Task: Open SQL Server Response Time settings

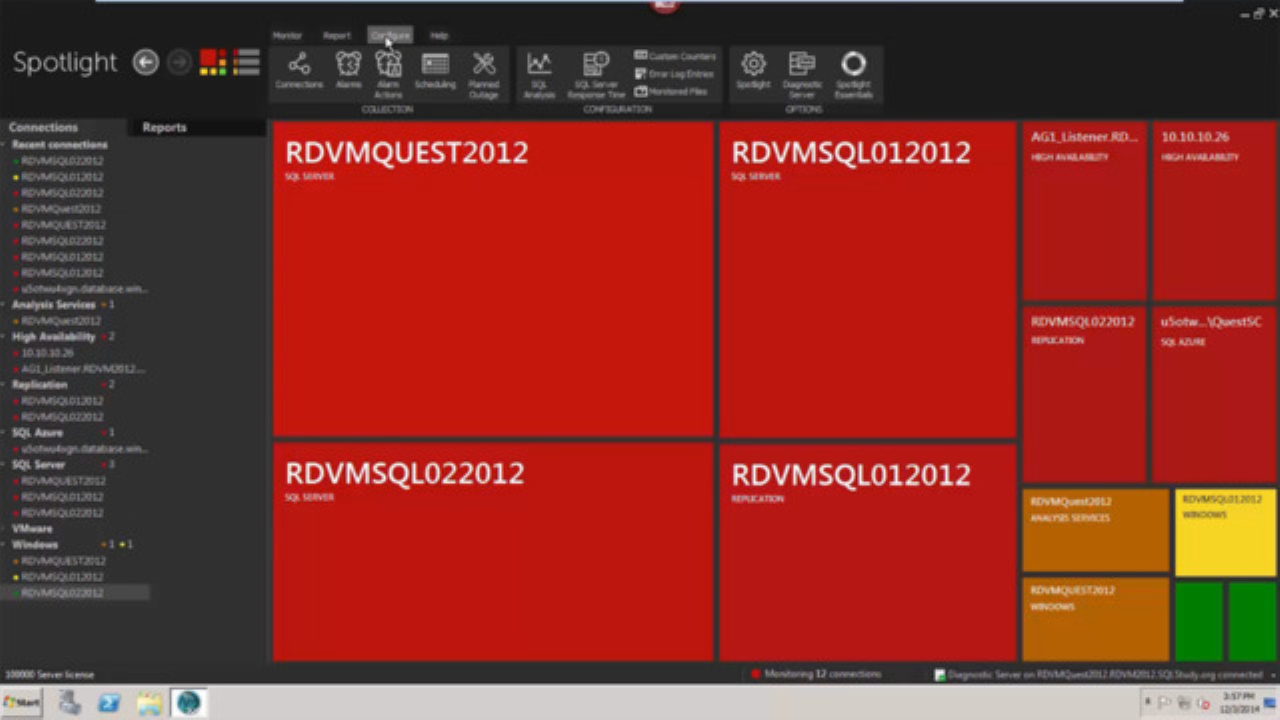Action: pos(595,70)
